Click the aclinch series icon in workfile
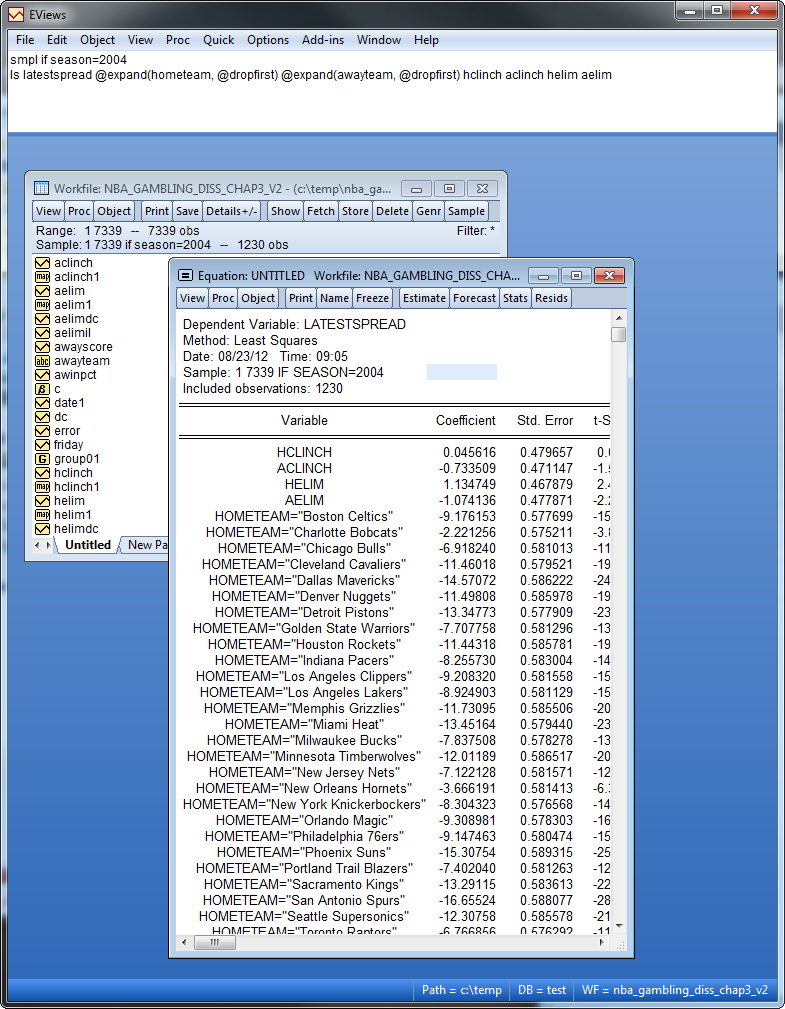The height and width of the screenshot is (1009, 785). [42, 263]
